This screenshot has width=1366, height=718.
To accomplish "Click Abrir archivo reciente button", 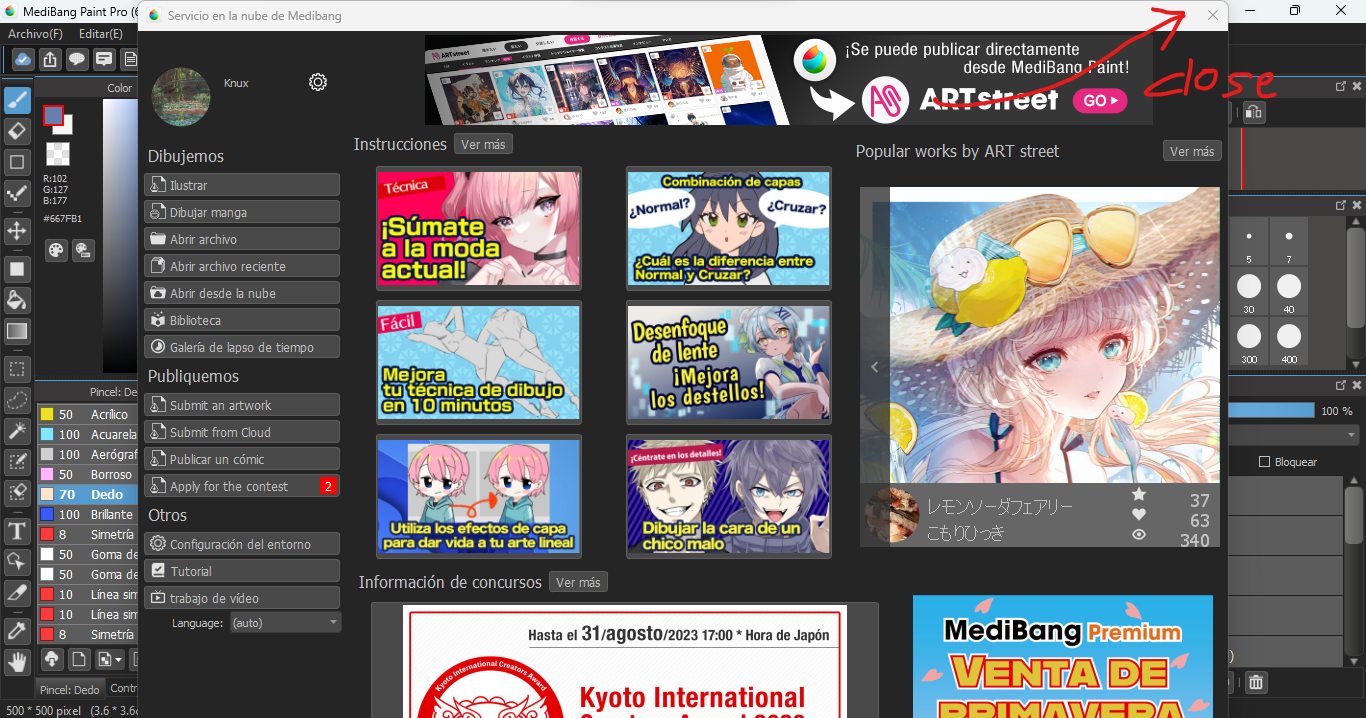I will click(242, 266).
